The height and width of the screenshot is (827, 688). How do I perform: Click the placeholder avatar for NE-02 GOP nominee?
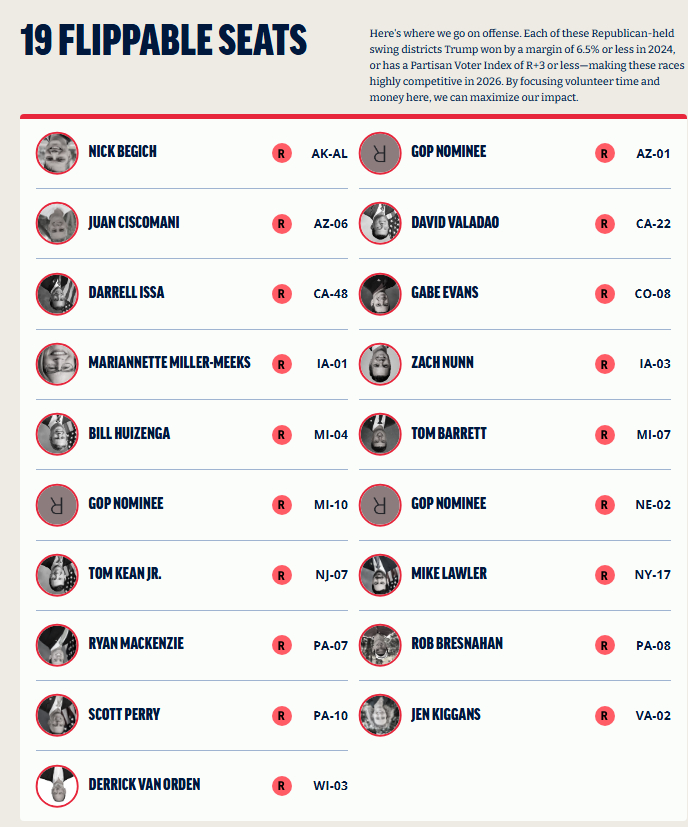click(x=380, y=504)
